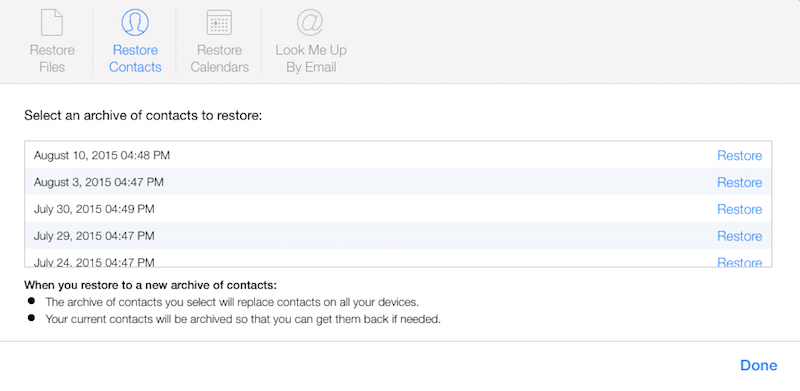Open the Restore Calendars tab label

(x=219, y=59)
